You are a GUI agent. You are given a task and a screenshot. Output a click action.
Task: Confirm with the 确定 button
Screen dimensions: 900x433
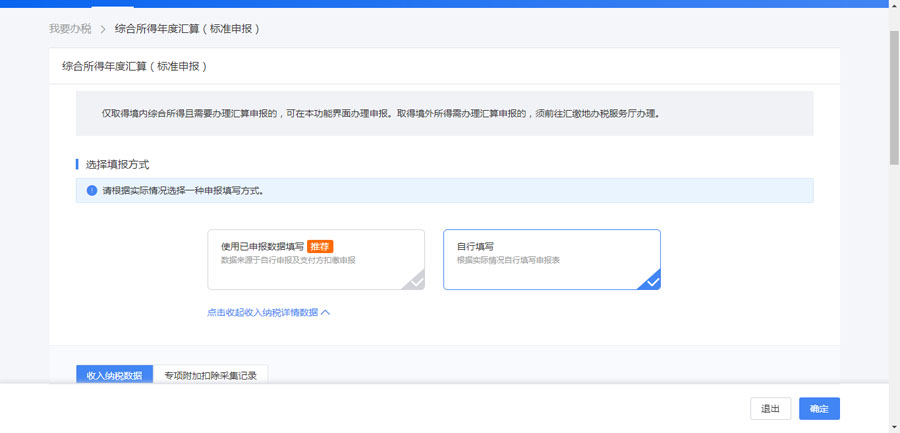pos(819,409)
